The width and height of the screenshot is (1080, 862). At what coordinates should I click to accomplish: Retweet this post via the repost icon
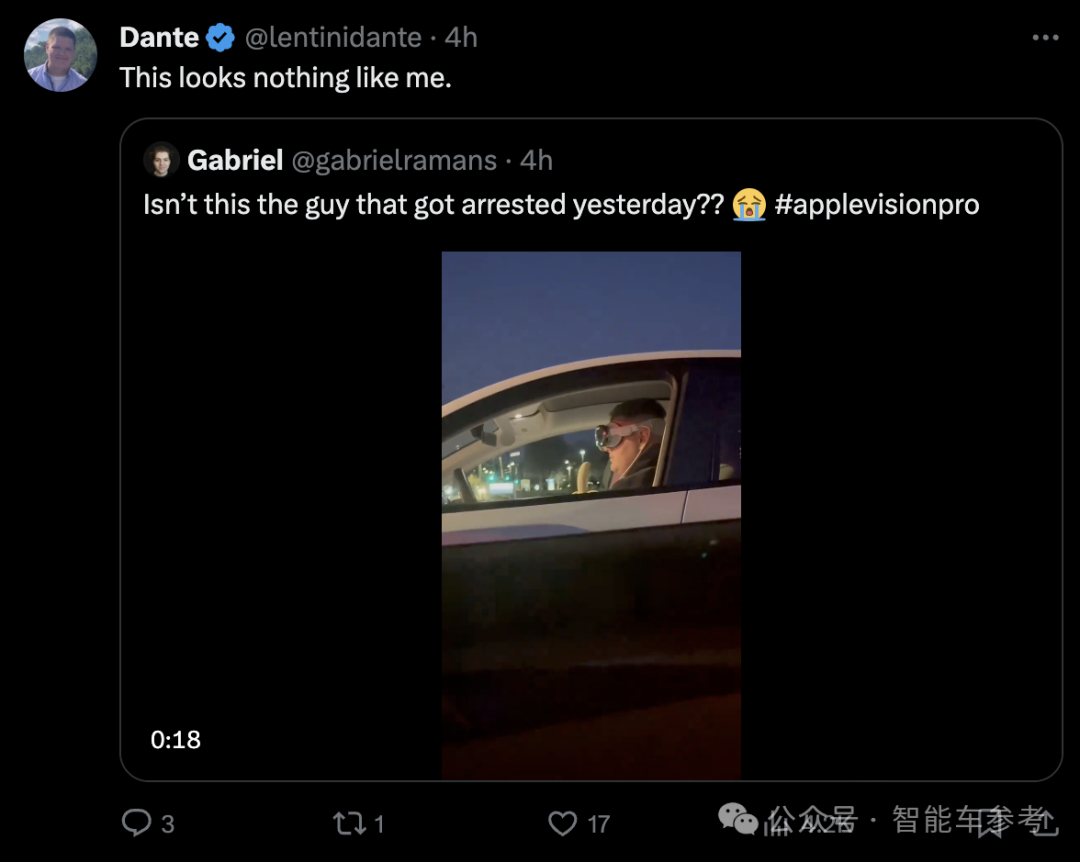349,823
